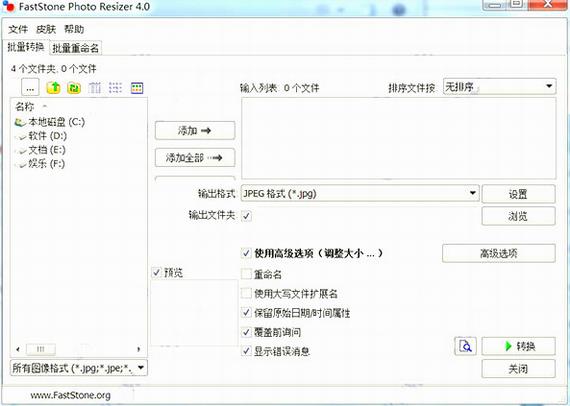
Task: Open the 排序文件按 sort dropdown
Action: click(x=499, y=87)
